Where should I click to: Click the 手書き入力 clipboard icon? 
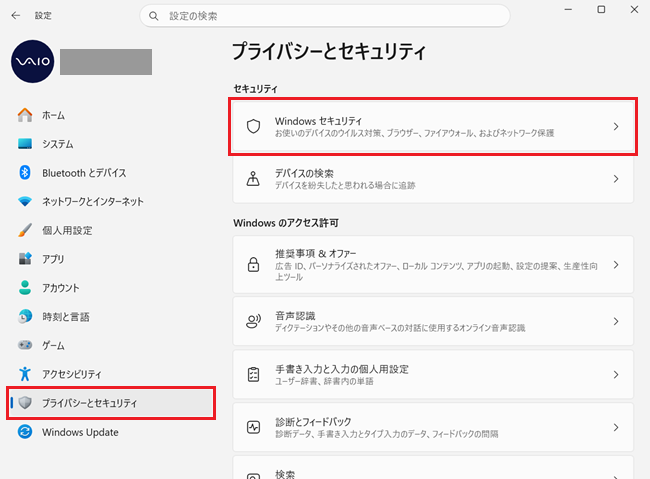(x=253, y=374)
